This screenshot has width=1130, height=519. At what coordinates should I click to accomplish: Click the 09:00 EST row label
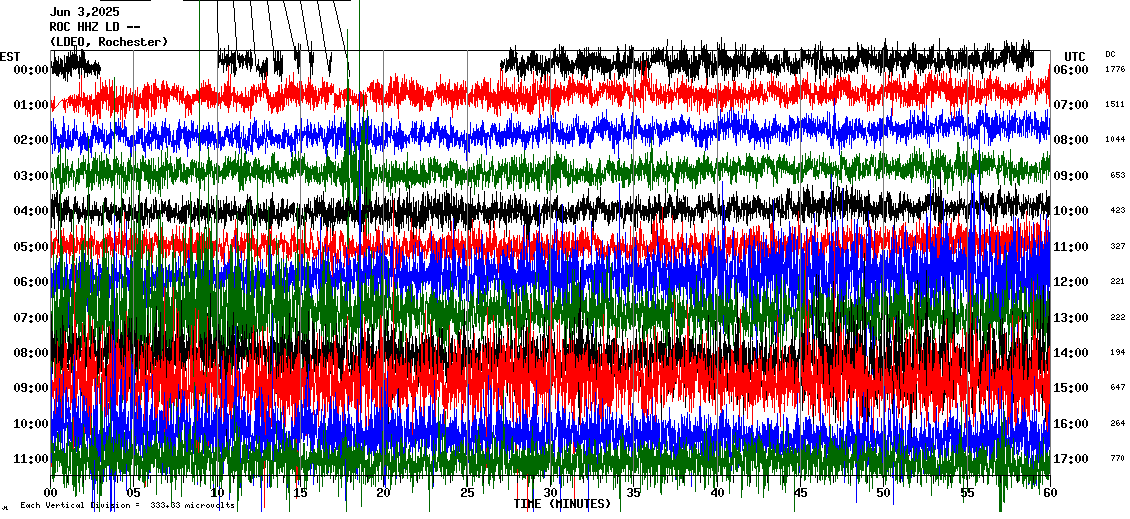click(x=32, y=388)
